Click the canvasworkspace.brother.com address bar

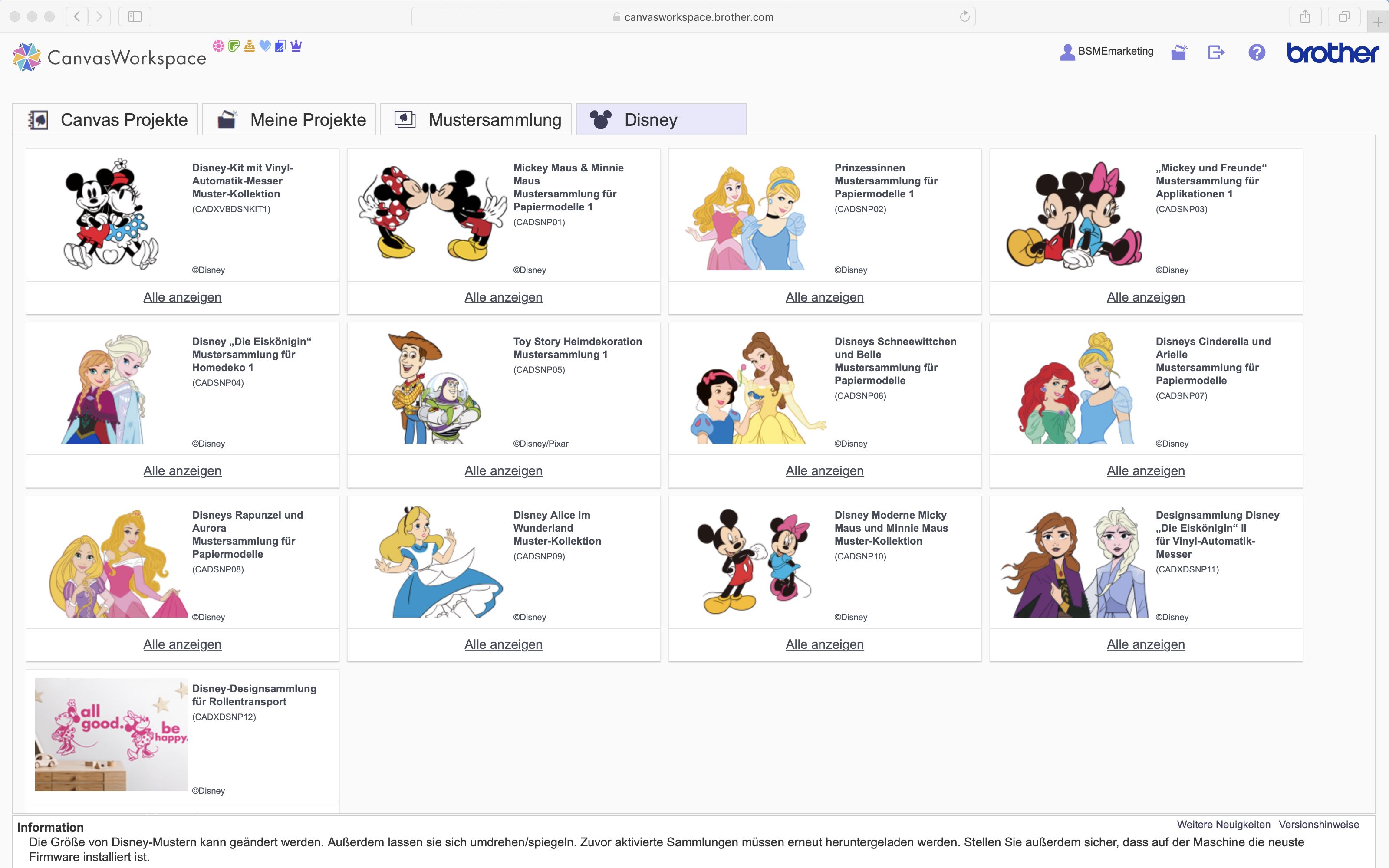tap(693, 16)
